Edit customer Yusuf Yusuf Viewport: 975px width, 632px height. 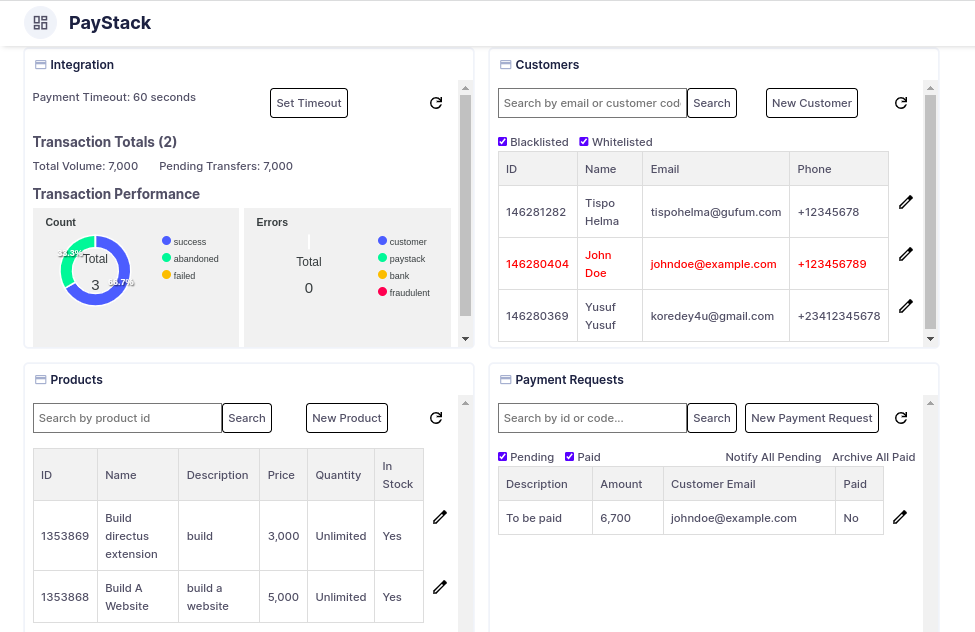coord(906,306)
